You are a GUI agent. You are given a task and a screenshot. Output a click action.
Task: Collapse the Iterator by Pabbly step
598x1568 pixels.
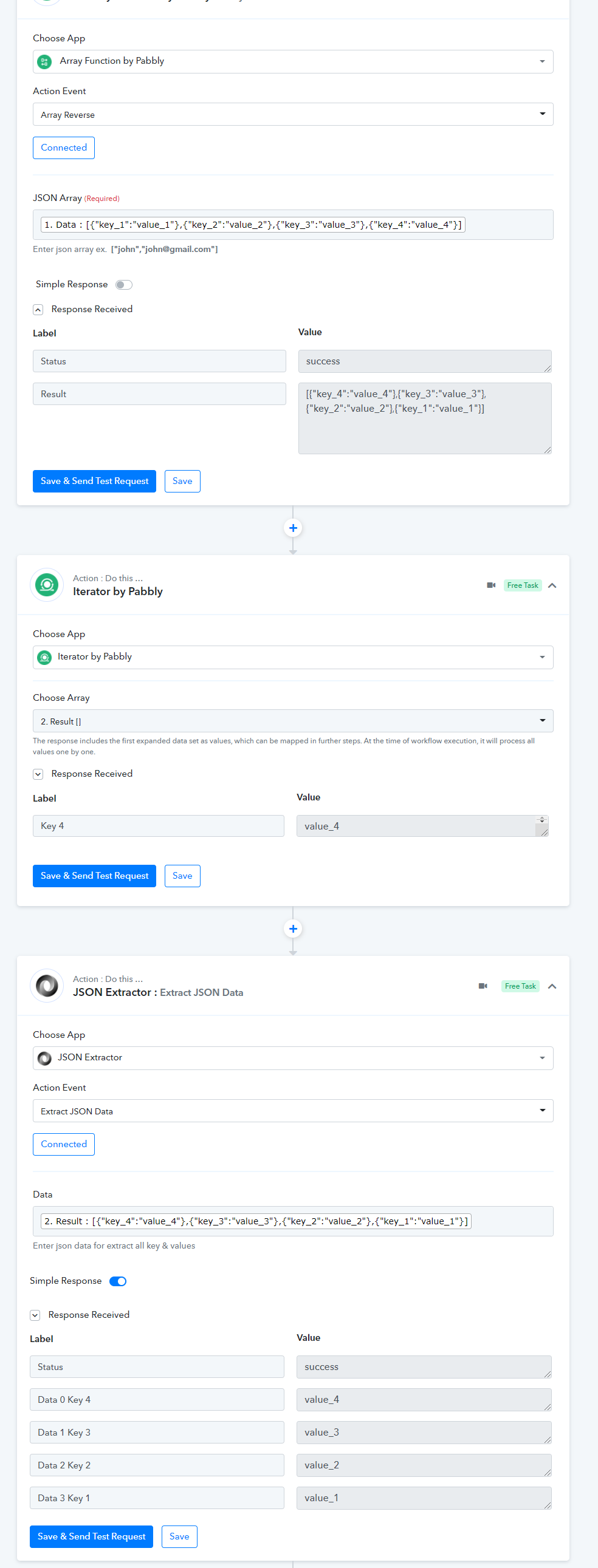click(x=552, y=585)
